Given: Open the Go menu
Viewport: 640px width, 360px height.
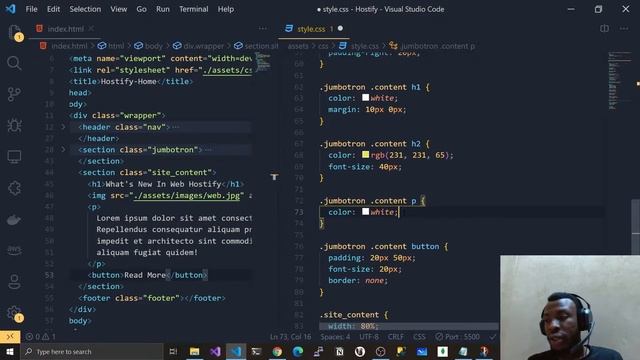Looking at the screenshot, I should (141, 9).
